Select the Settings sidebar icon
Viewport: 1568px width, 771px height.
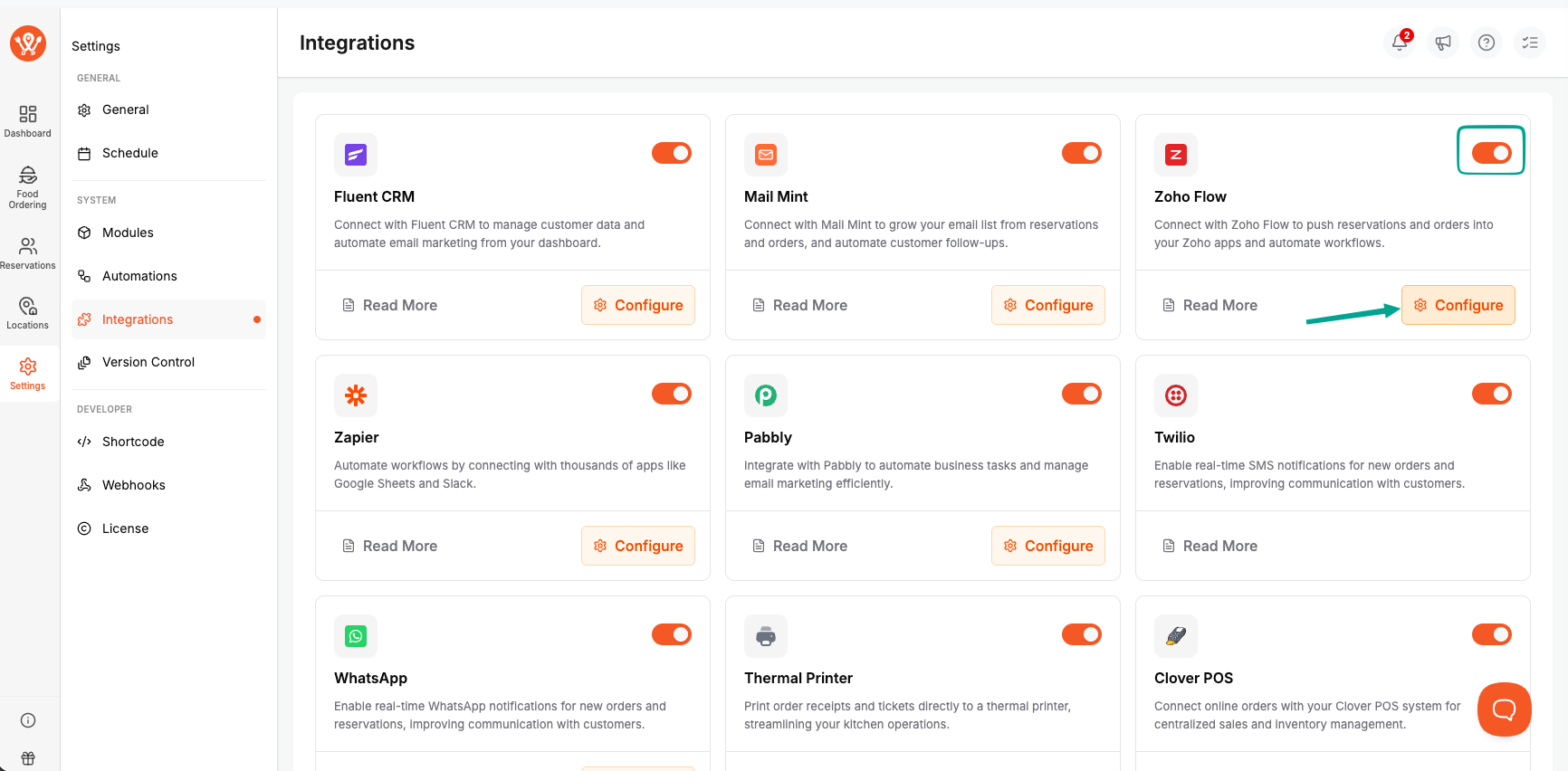point(28,374)
